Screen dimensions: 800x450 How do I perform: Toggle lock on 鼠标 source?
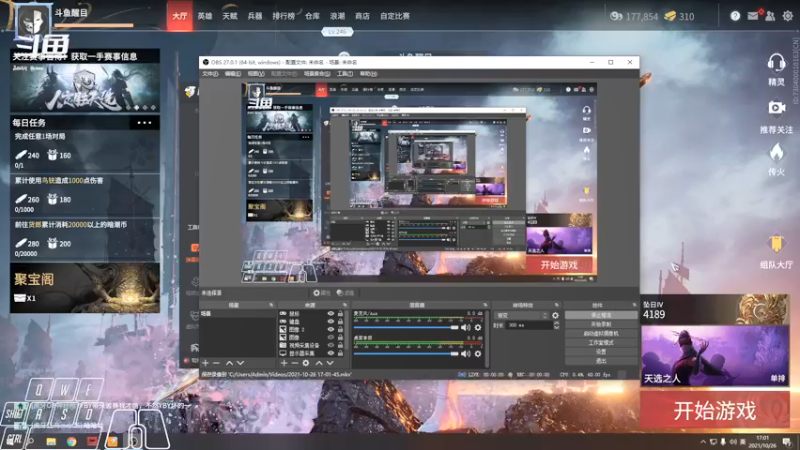[x=340, y=314]
